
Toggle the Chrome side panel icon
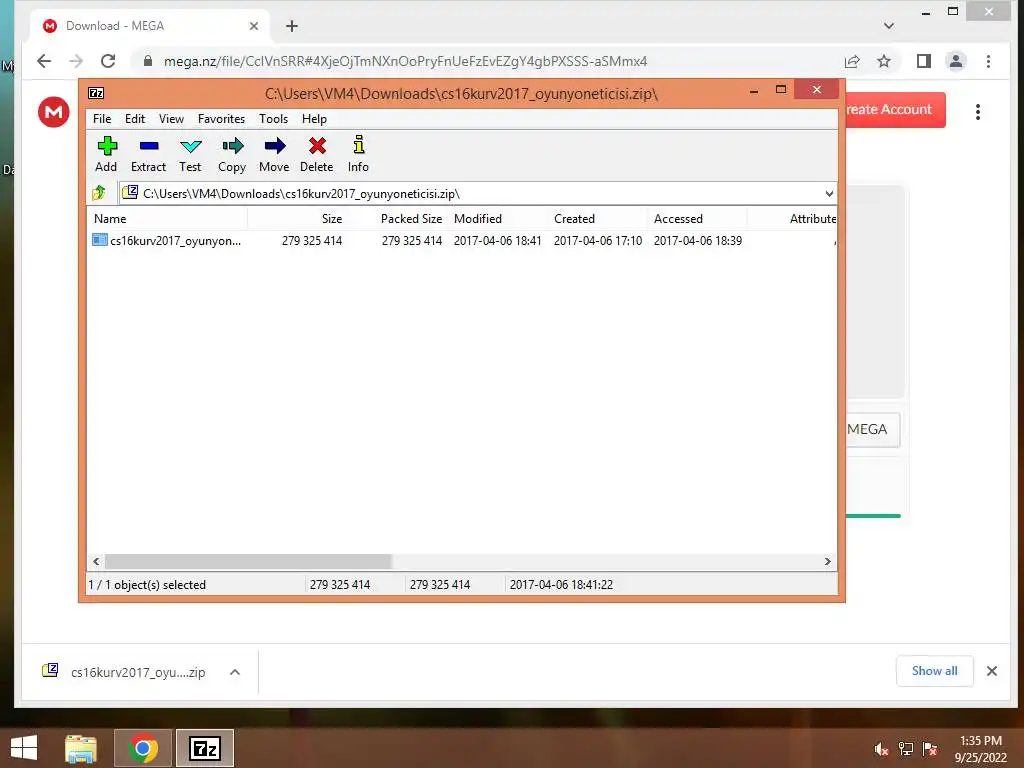pos(923,61)
